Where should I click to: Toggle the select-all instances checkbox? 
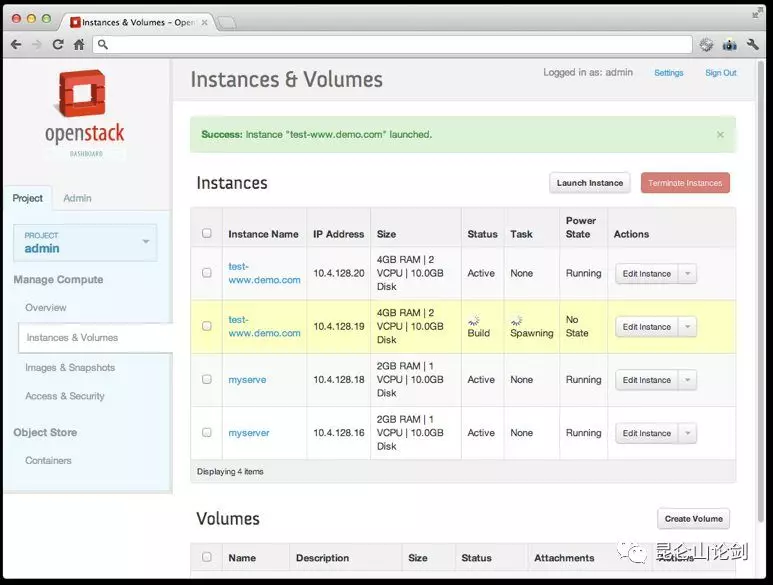(207, 233)
